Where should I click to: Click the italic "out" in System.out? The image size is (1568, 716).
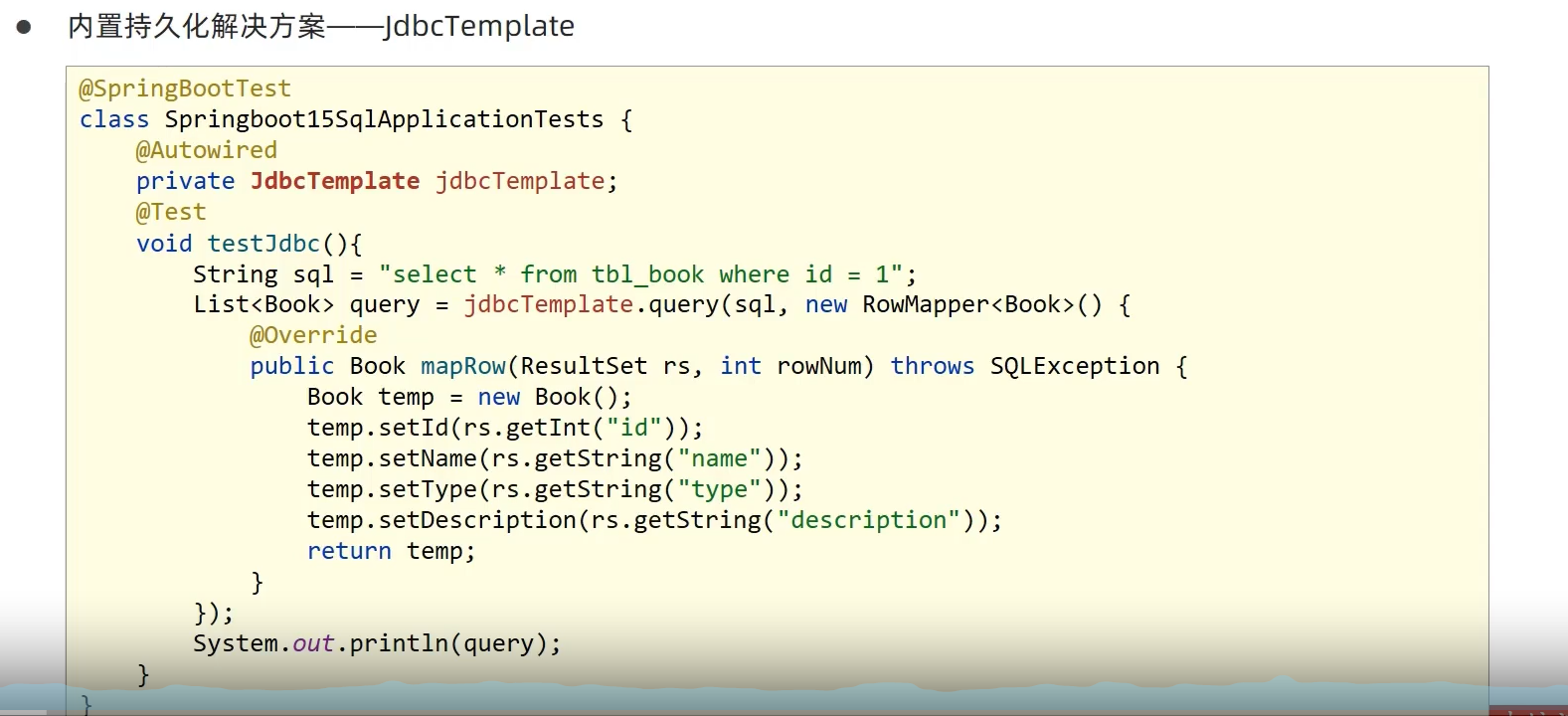coord(313,643)
